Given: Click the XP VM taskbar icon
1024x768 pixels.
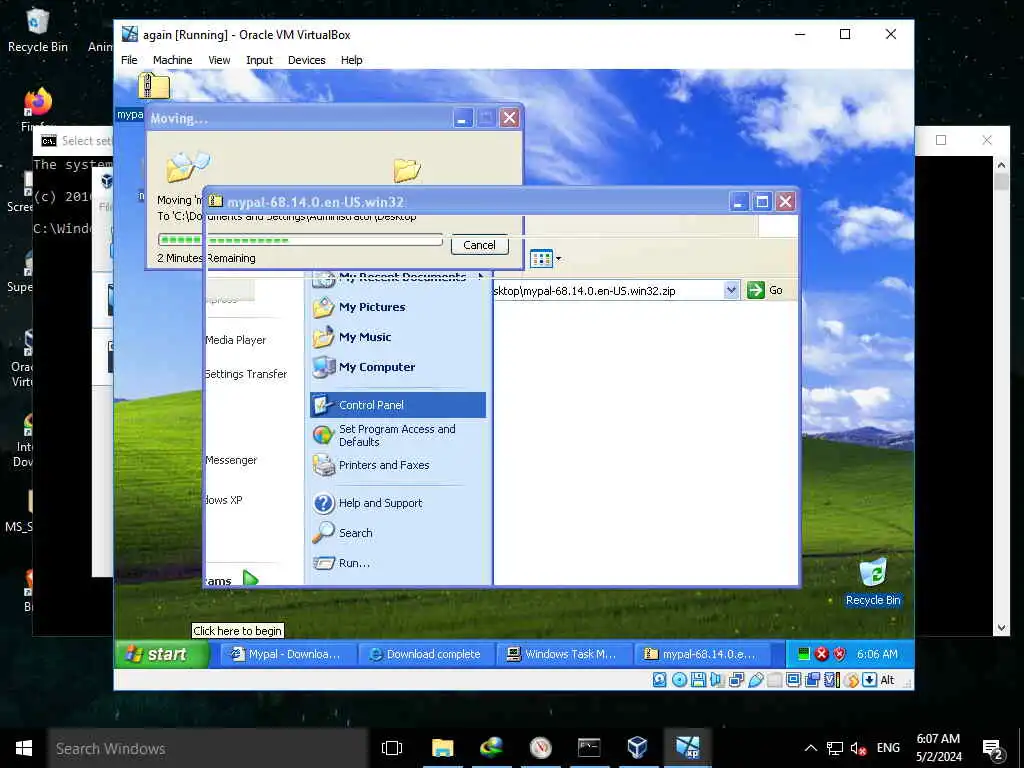Looking at the screenshot, I should [x=687, y=748].
